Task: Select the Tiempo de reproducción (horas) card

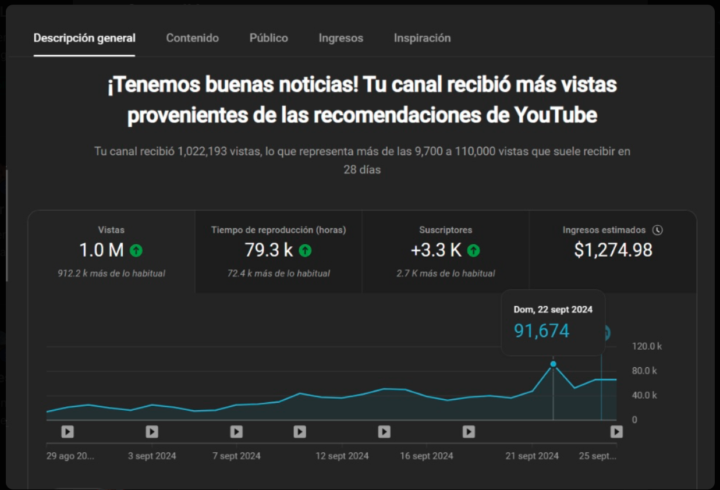Action: pos(279,252)
